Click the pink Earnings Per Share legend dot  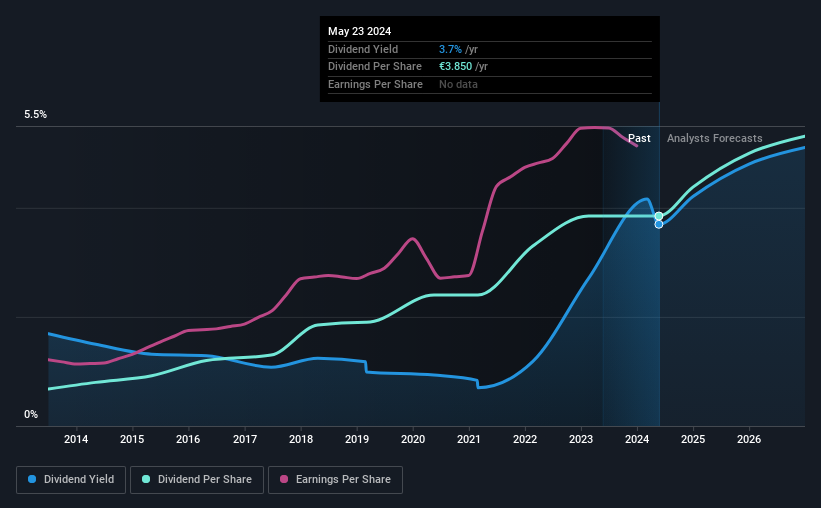click(284, 479)
